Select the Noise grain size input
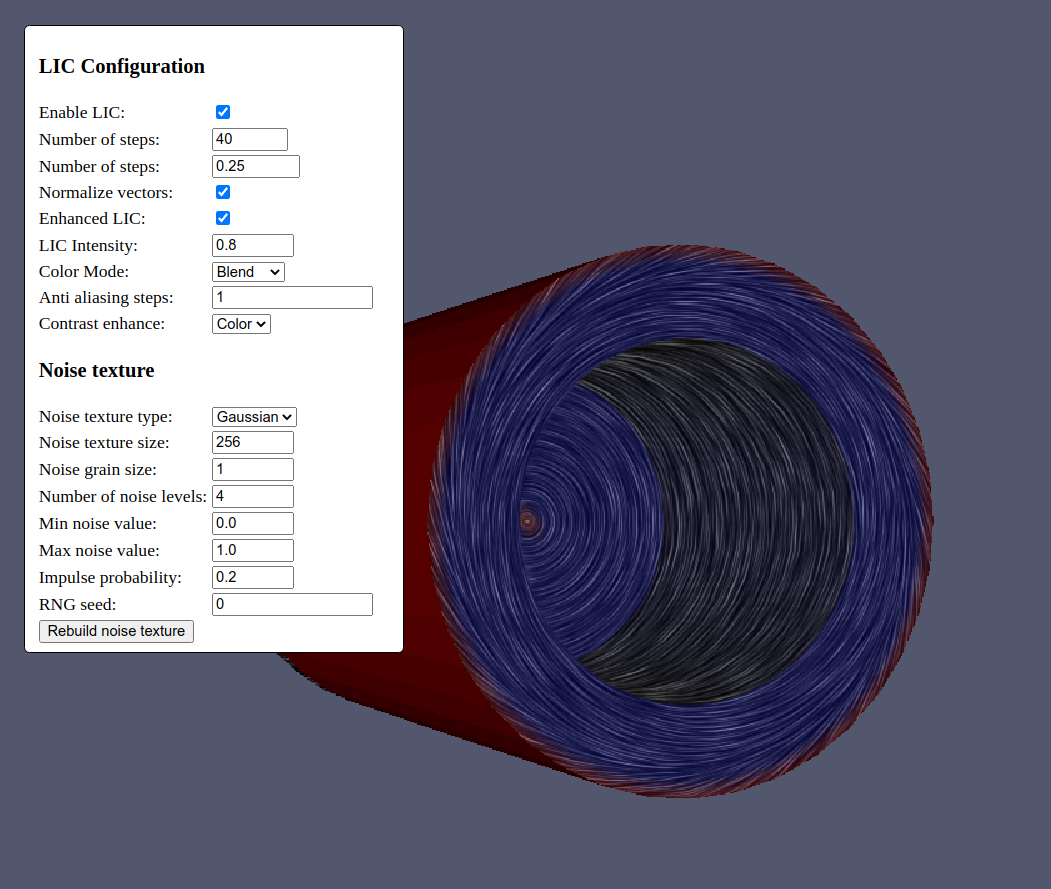1051x889 pixels. click(x=252, y=469)
